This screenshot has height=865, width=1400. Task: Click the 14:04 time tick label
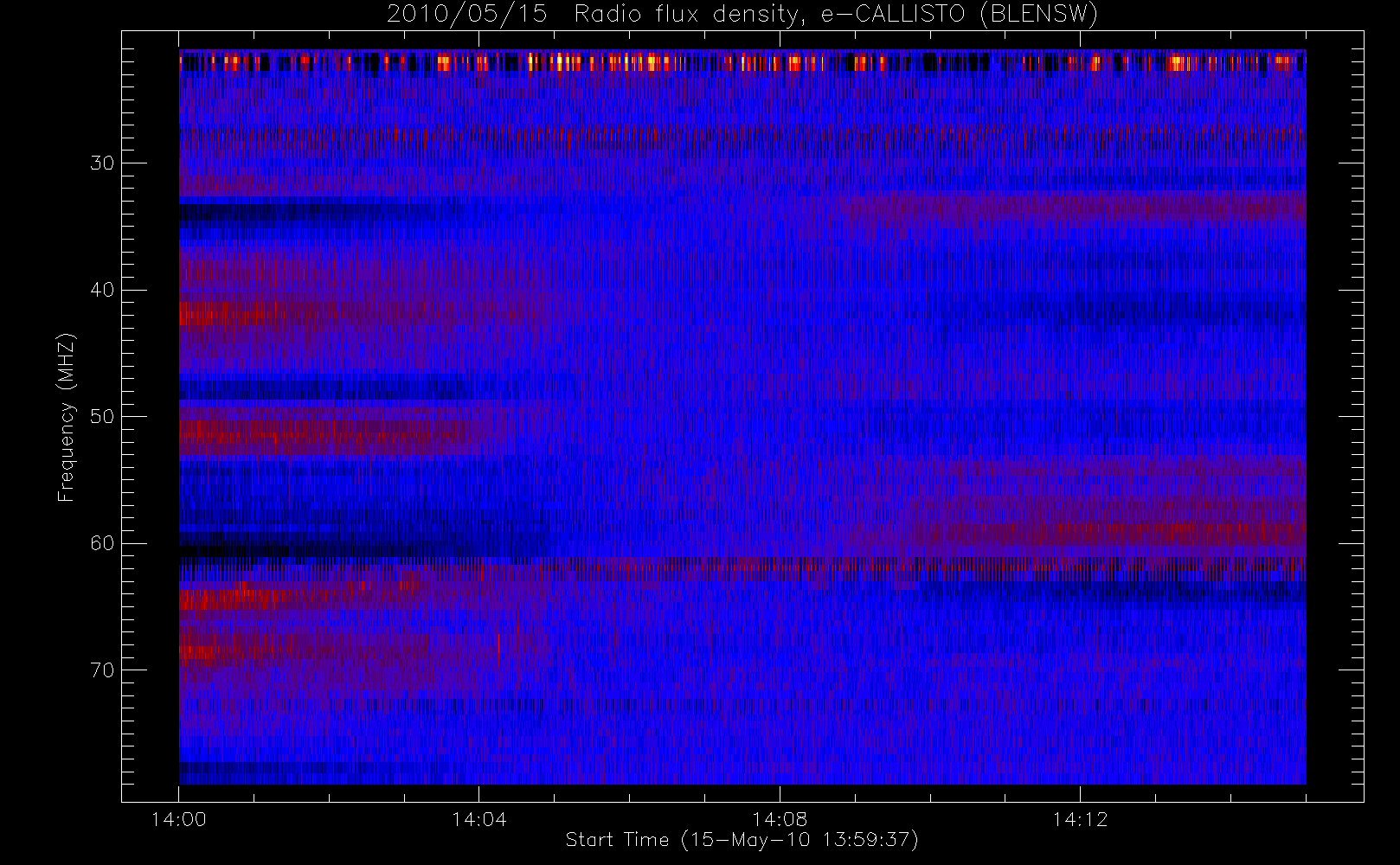(x=478, y=819)
